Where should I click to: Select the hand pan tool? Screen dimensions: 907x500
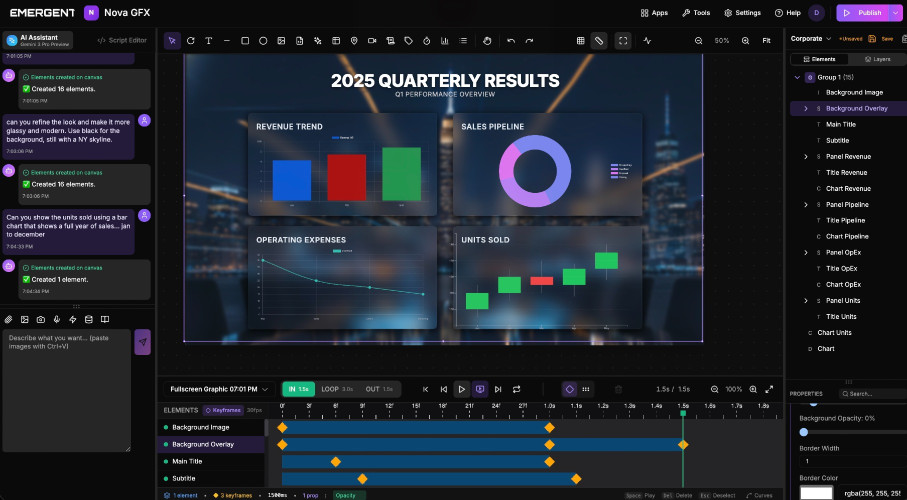[x=487, y=41]
